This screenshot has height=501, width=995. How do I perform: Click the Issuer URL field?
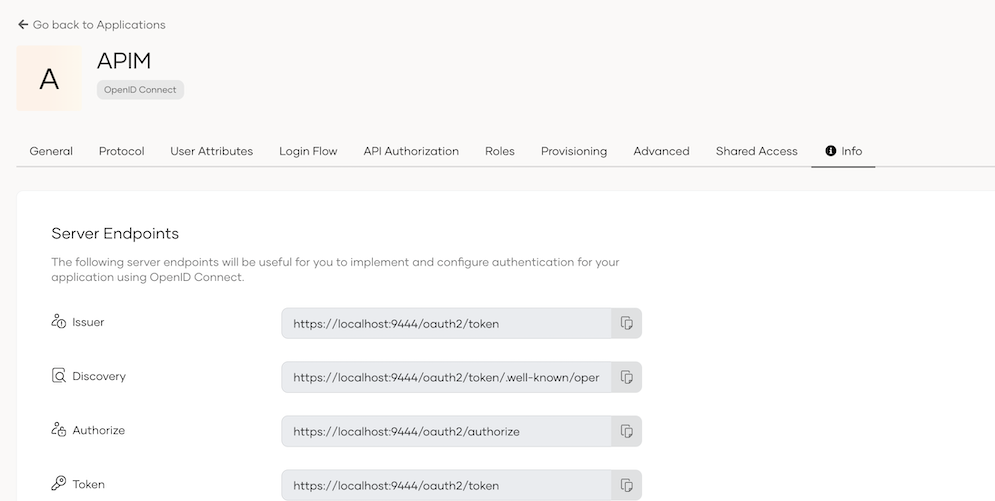pyautogui.click(x=446, y=323)
